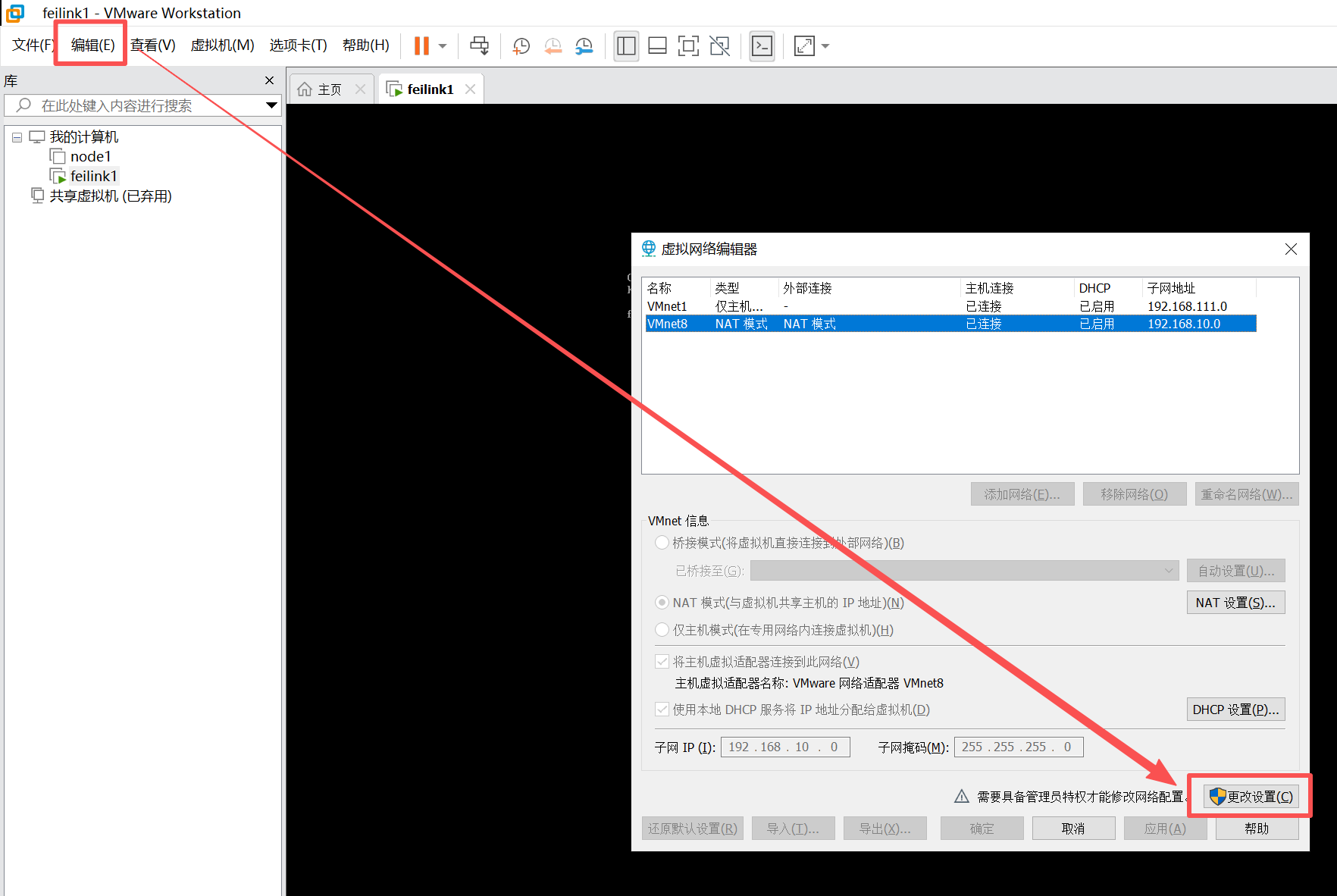
Task: Toggle 使用本地 DHCP 服务 checkbox
Action: coord(662,710)
